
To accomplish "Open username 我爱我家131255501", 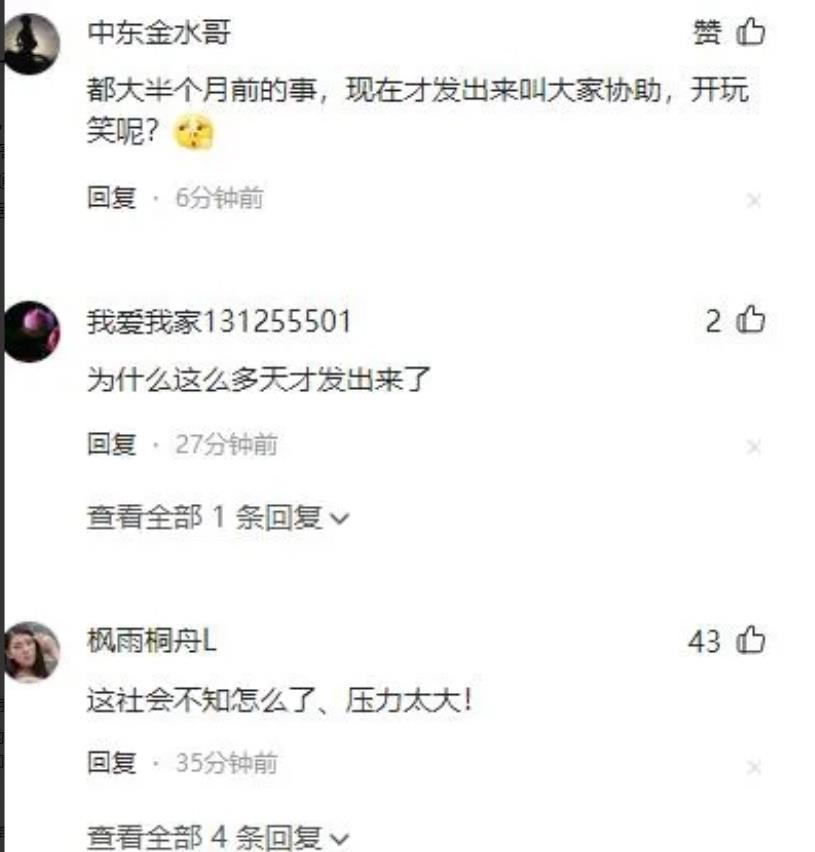I will (219, 321).
